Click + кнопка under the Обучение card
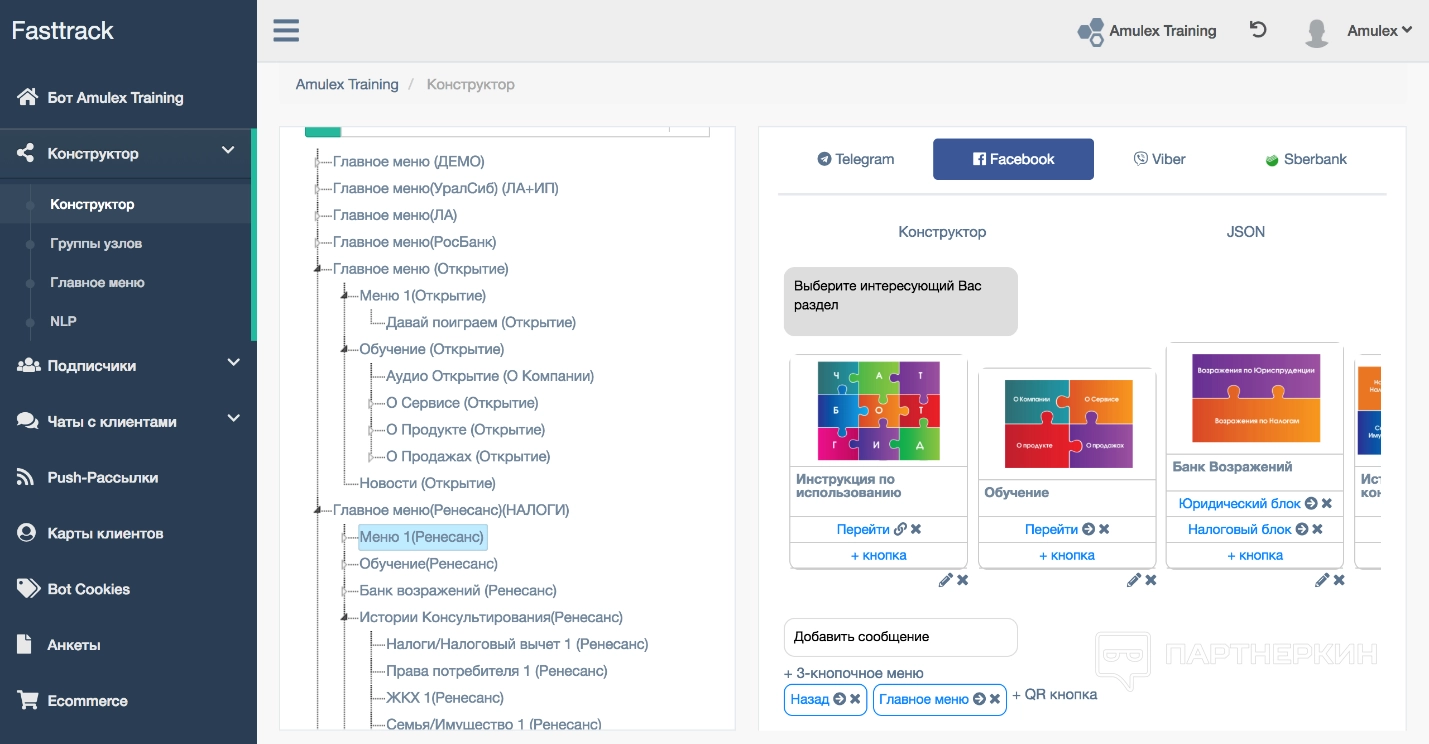 point(1066,555)
